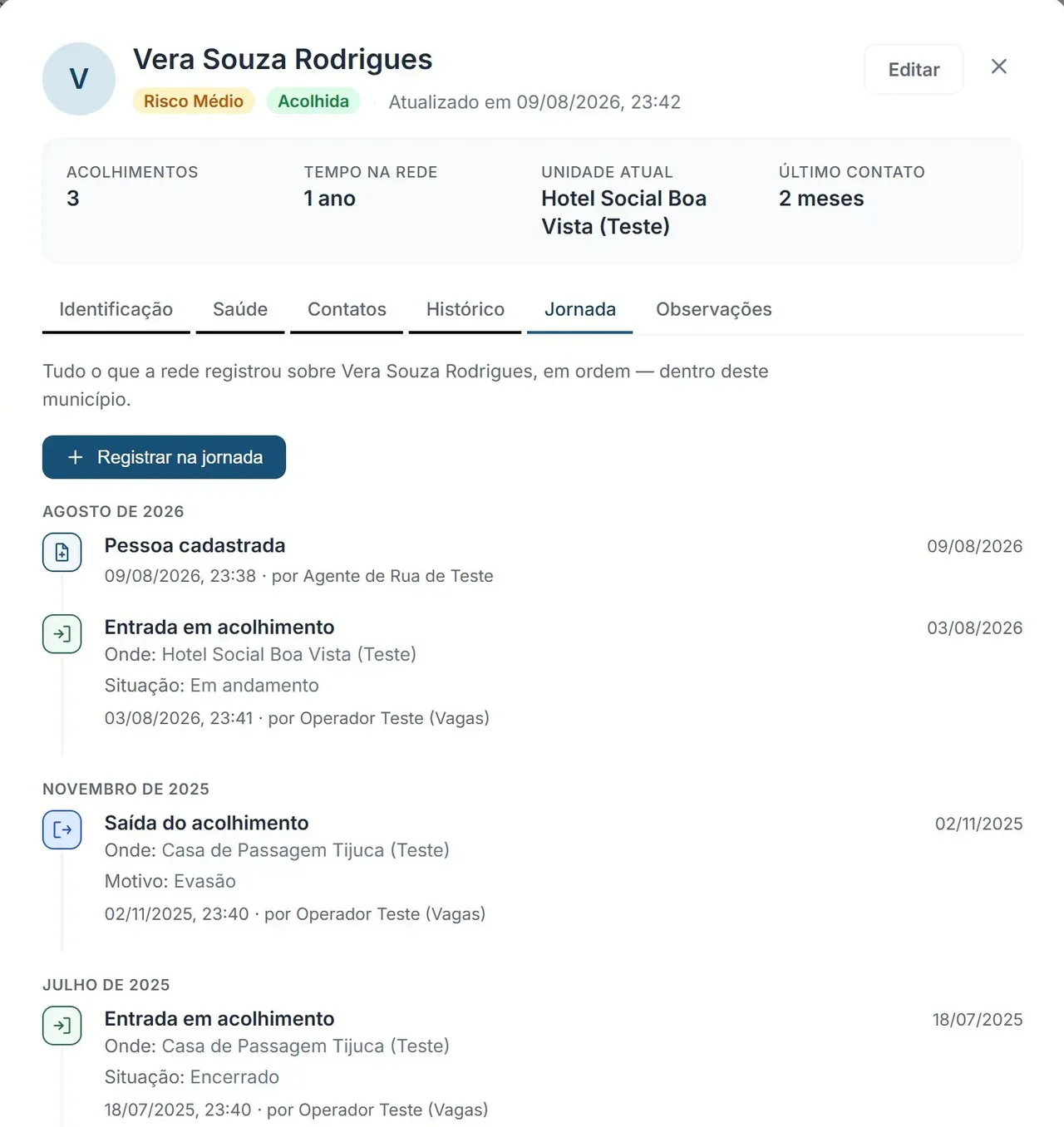Screen dimensions: 1064x1127
Task: Click the Risco Médio badge
Action: (194, 101)
